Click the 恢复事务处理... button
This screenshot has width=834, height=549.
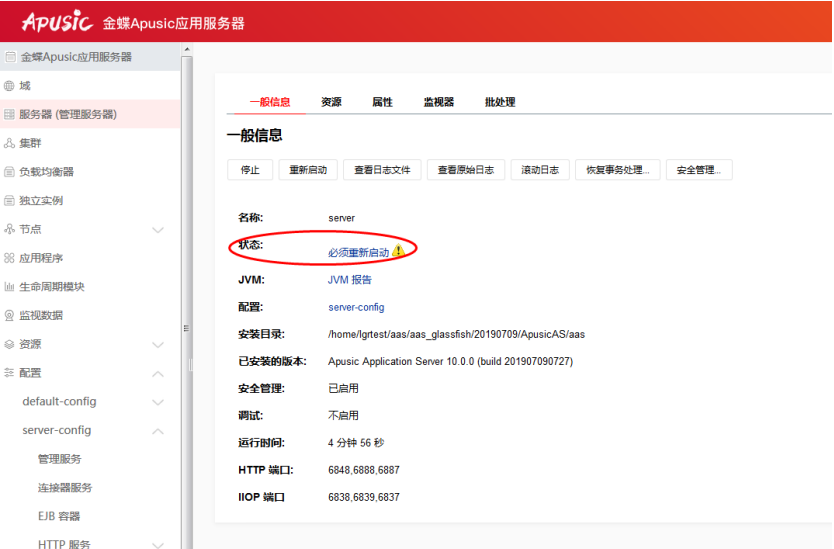coord(618,170)
